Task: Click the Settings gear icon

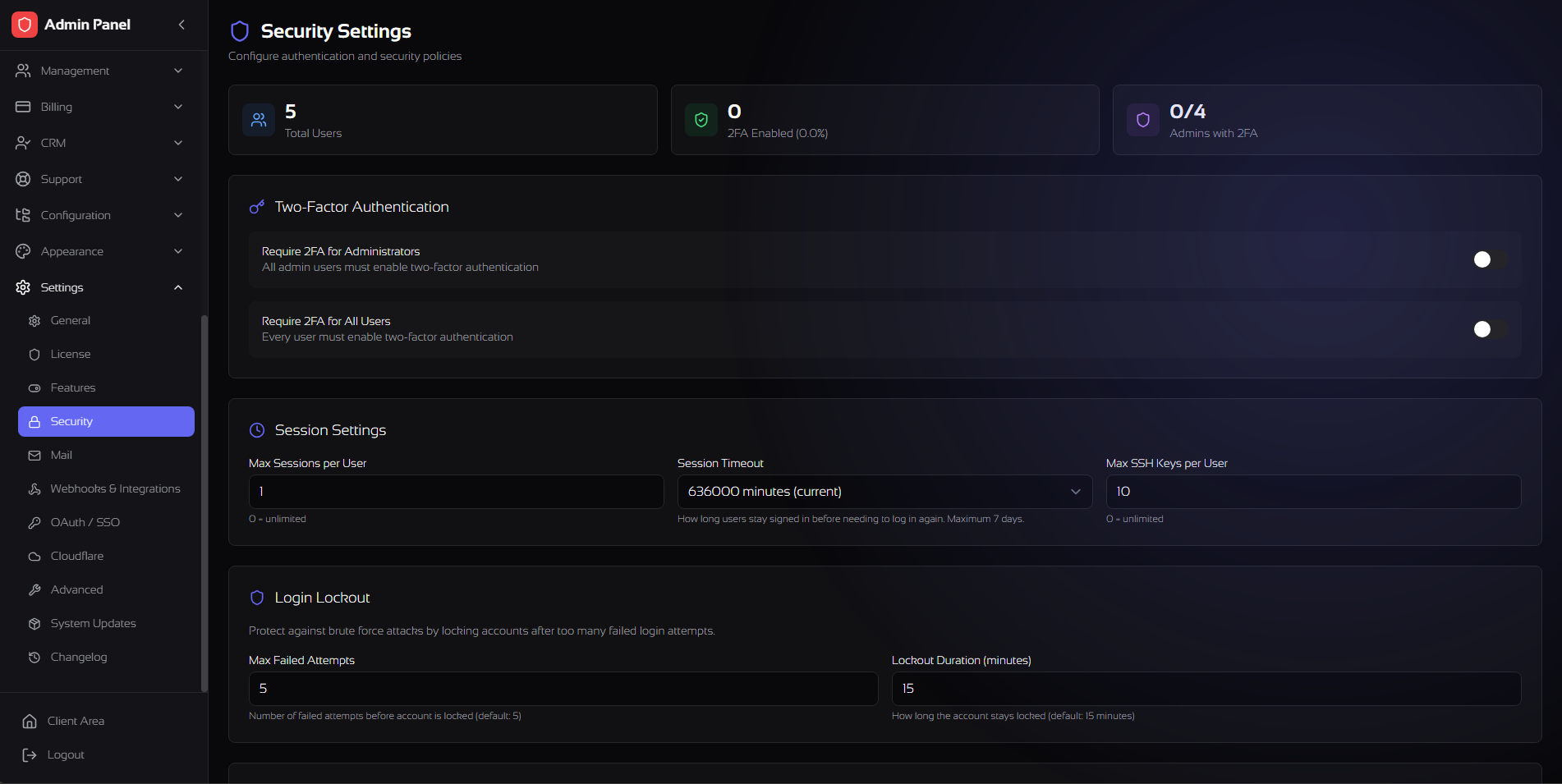Action: (23, 287)
